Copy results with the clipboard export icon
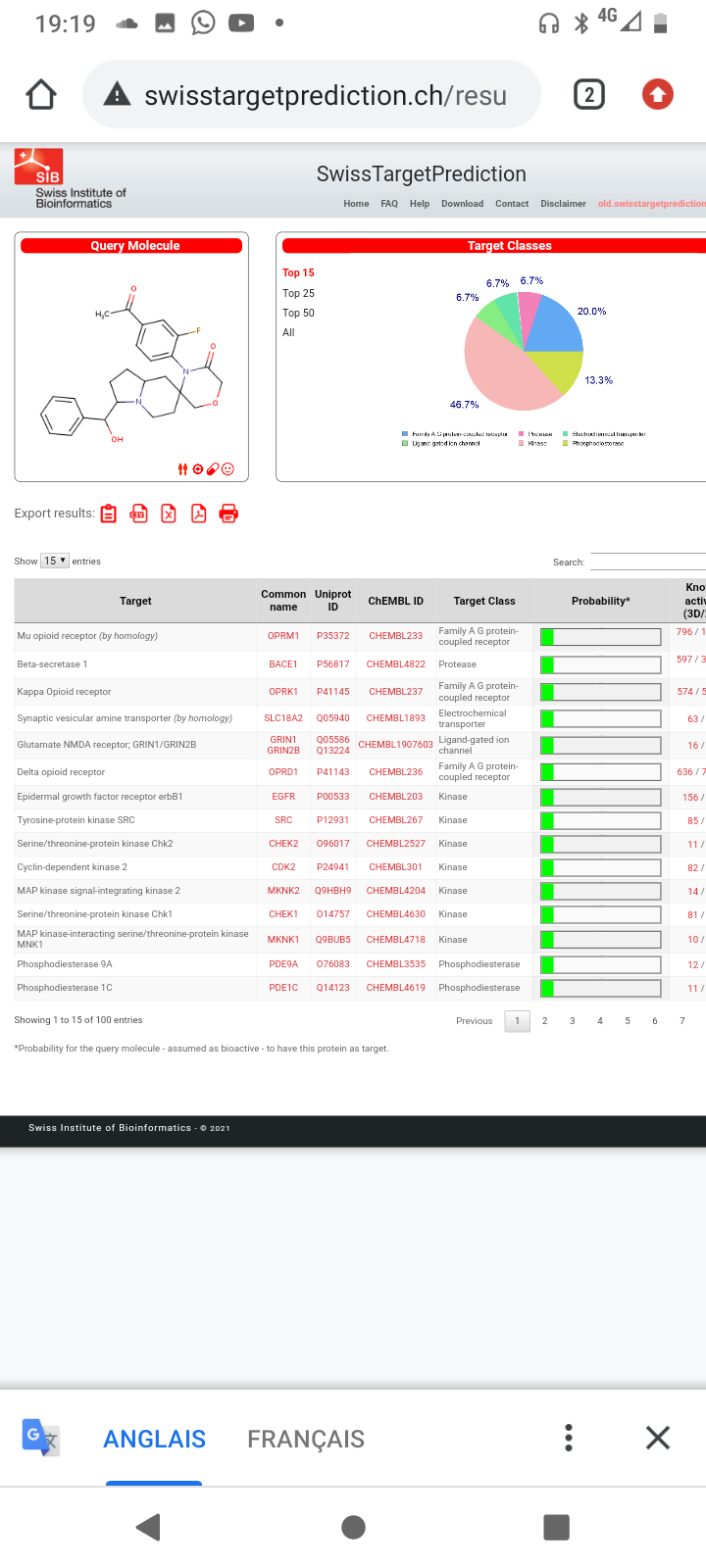Viewport: 706px width, 1568px height. 109,514
